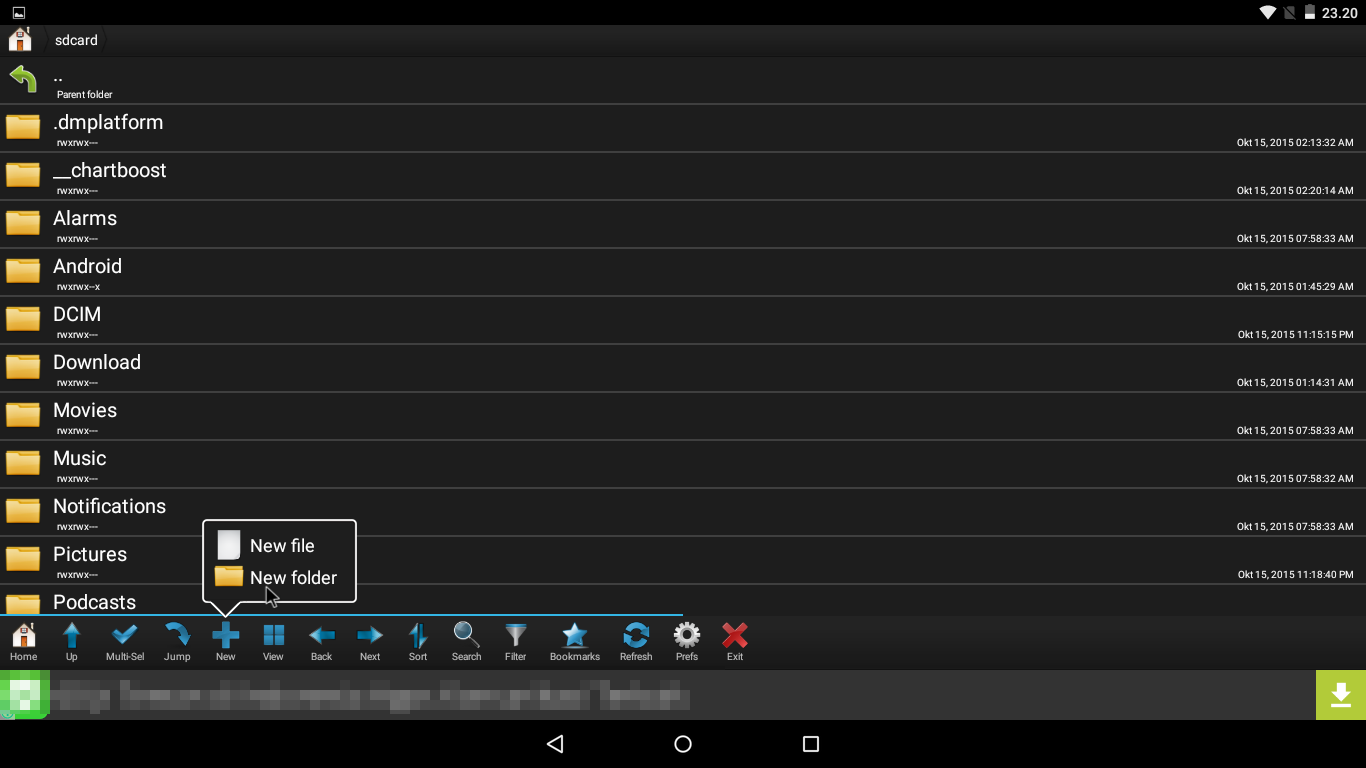Open the Search magnifier tool
Viewport: 1366px width, 768px height.
(x=467, y=641)
